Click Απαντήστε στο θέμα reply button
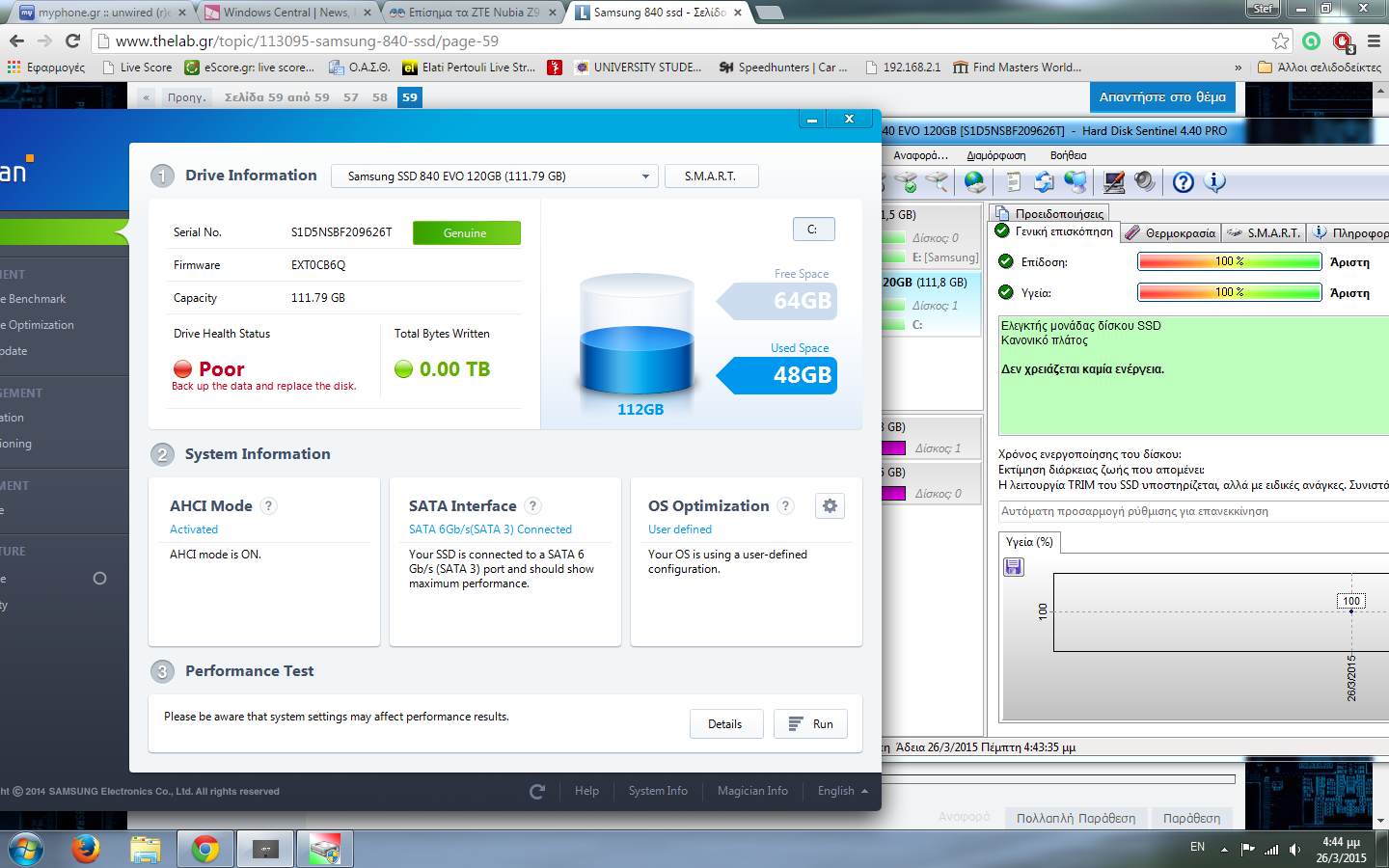The image size is (1389, 868). pos(1162,97)
